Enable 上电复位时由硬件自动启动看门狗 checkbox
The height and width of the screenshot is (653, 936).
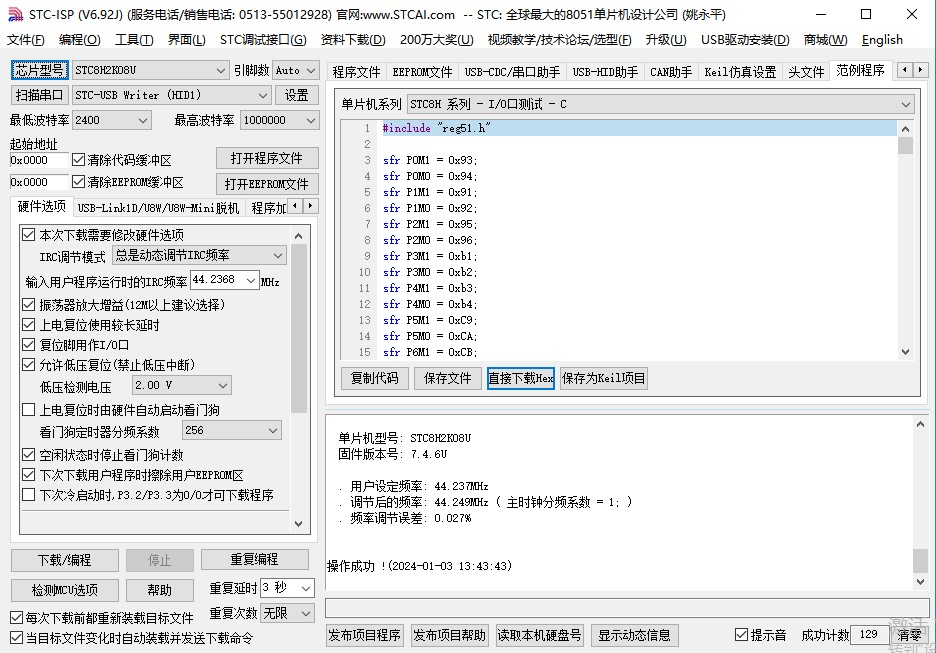tap(28, 409)
